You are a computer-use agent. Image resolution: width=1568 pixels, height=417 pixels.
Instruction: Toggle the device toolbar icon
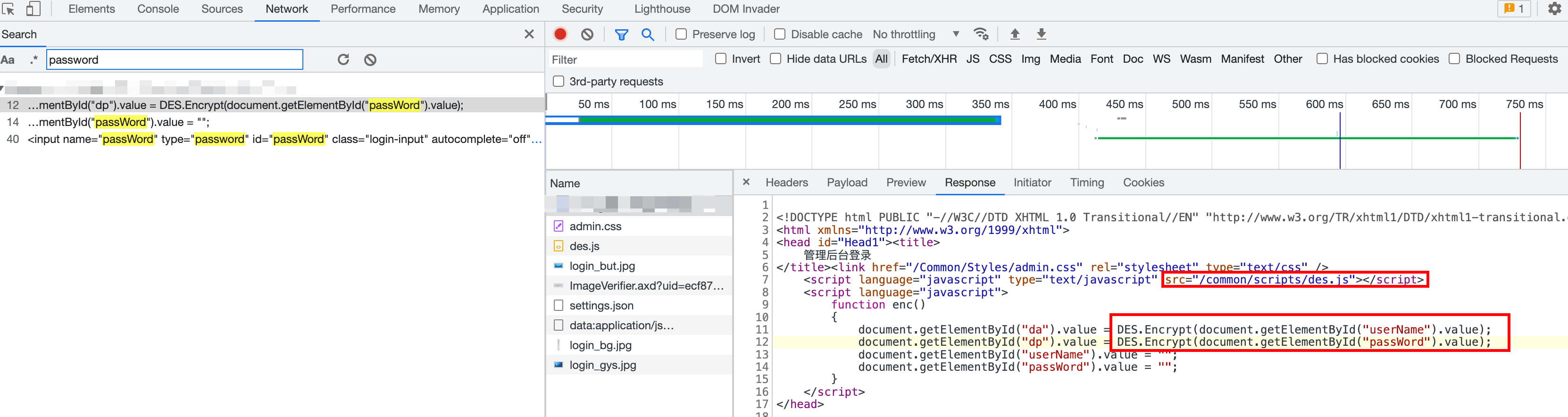pos(33,9)
